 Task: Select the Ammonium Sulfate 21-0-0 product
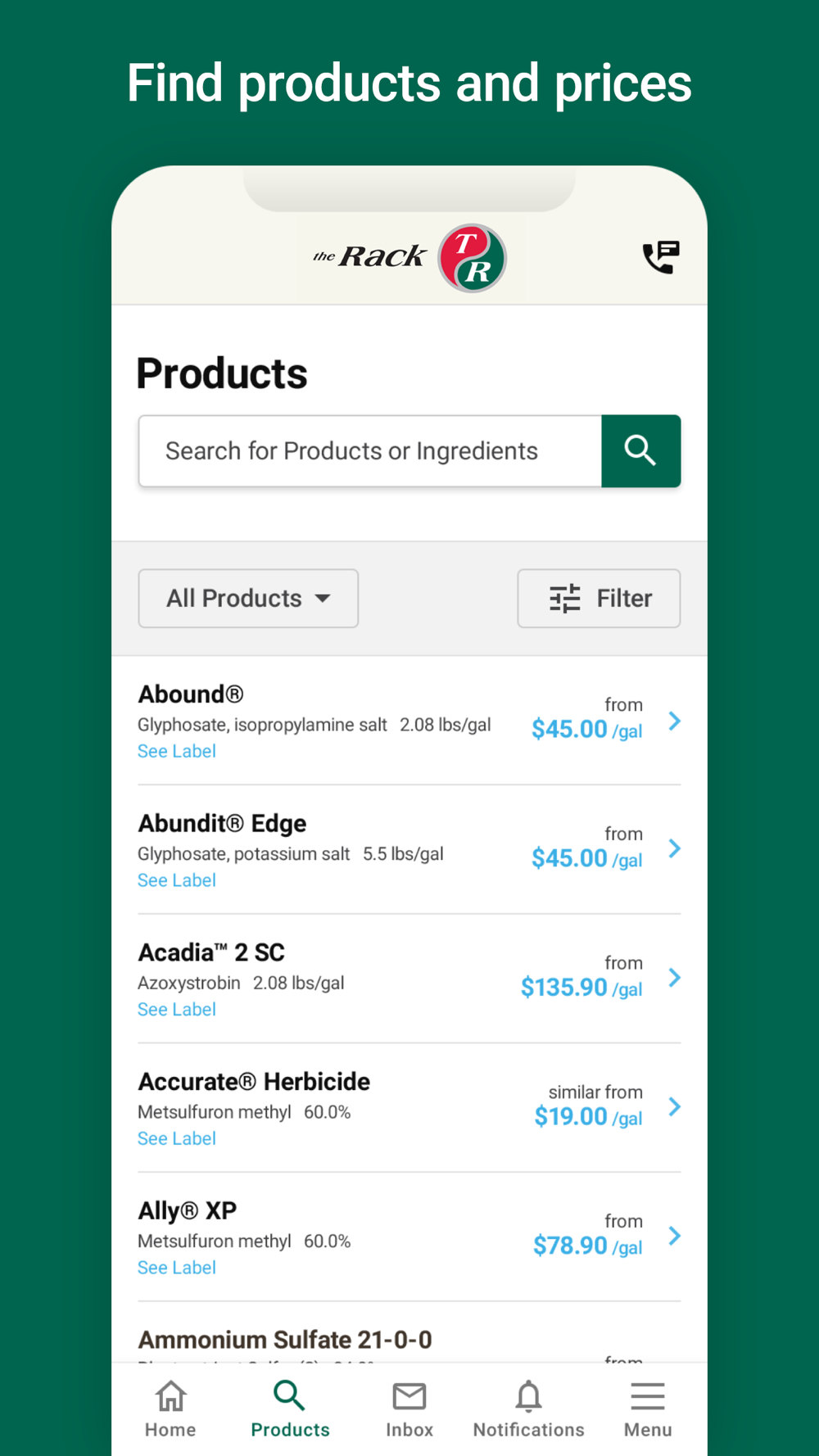point(285,1340)
